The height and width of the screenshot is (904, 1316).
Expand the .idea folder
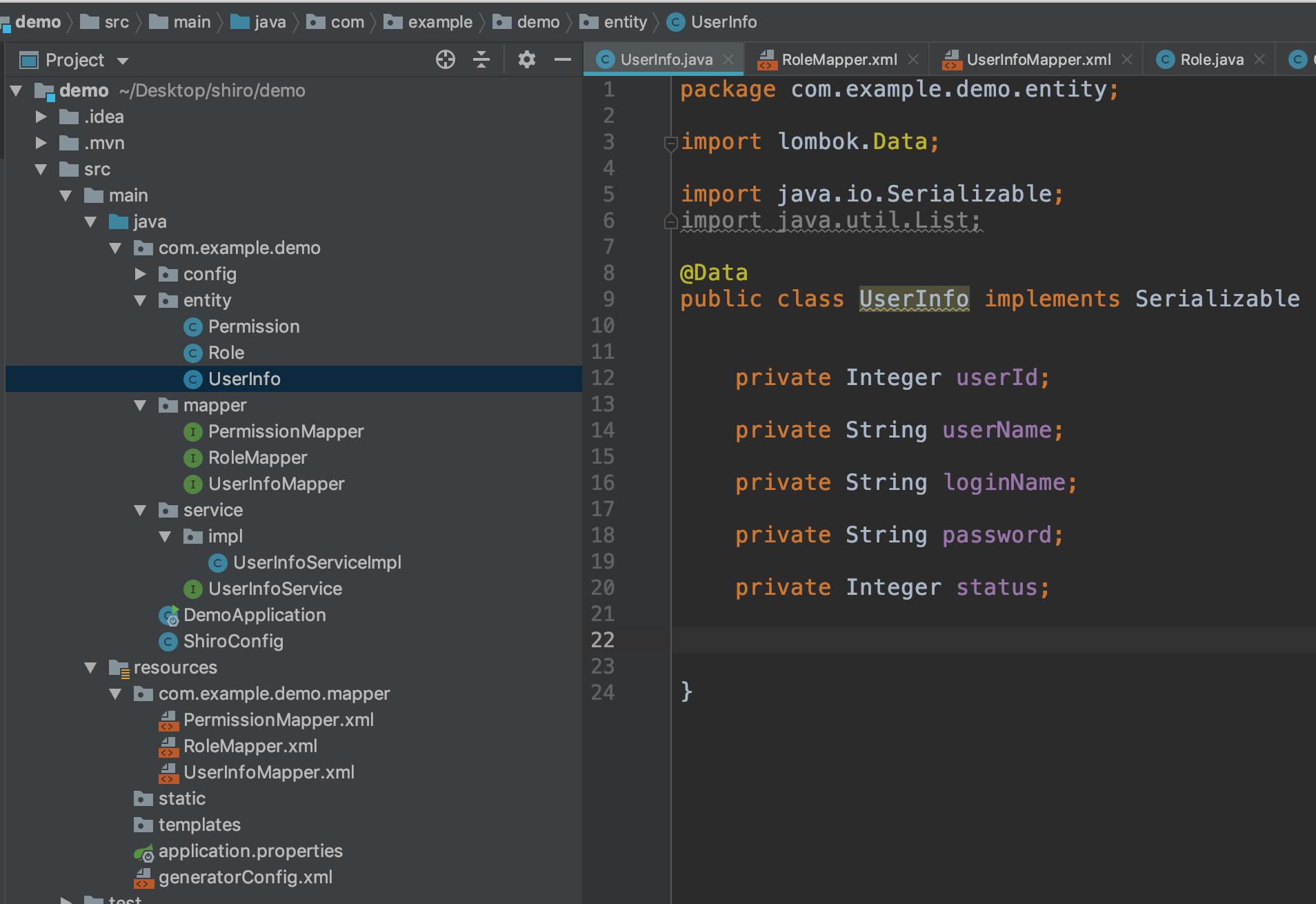(x=41, y=117)
